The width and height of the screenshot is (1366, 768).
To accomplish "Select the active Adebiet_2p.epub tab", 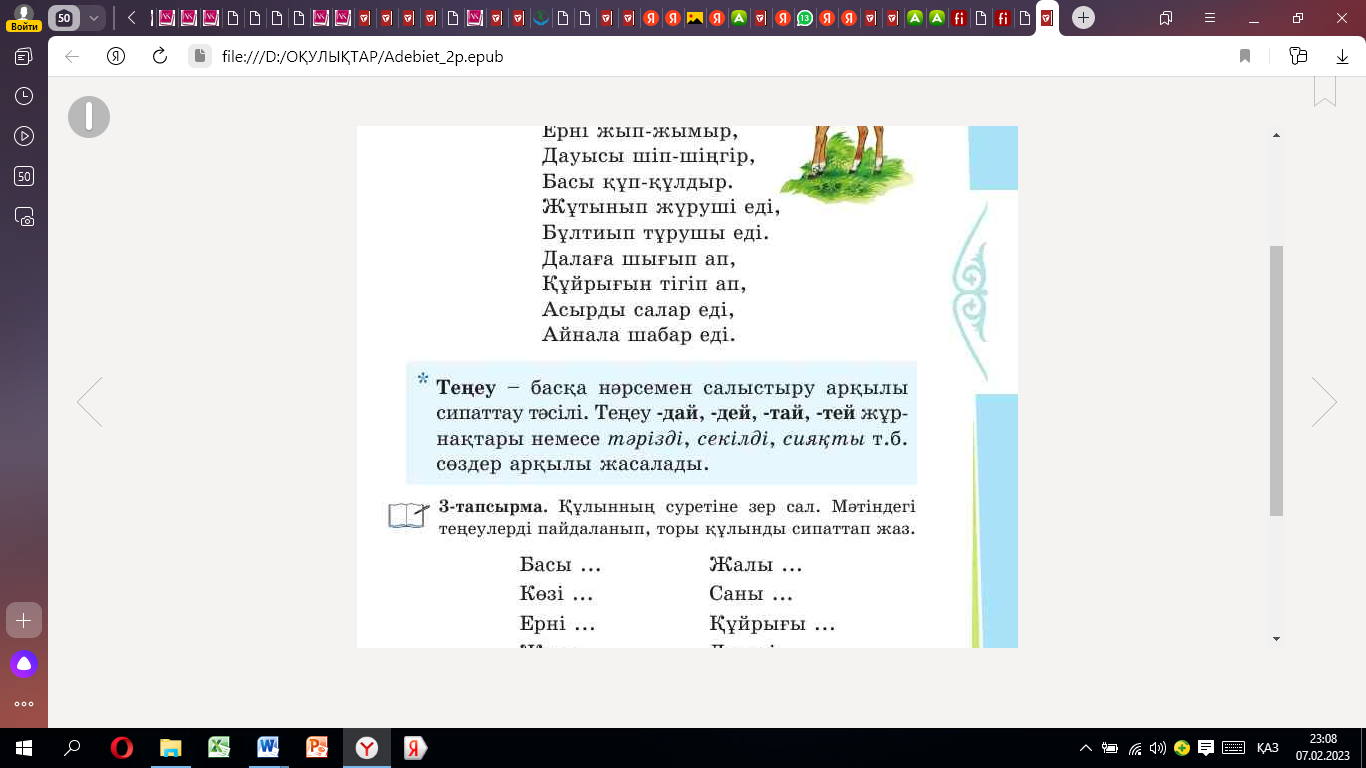I will pyautogui.click(x=1046, y=18).
